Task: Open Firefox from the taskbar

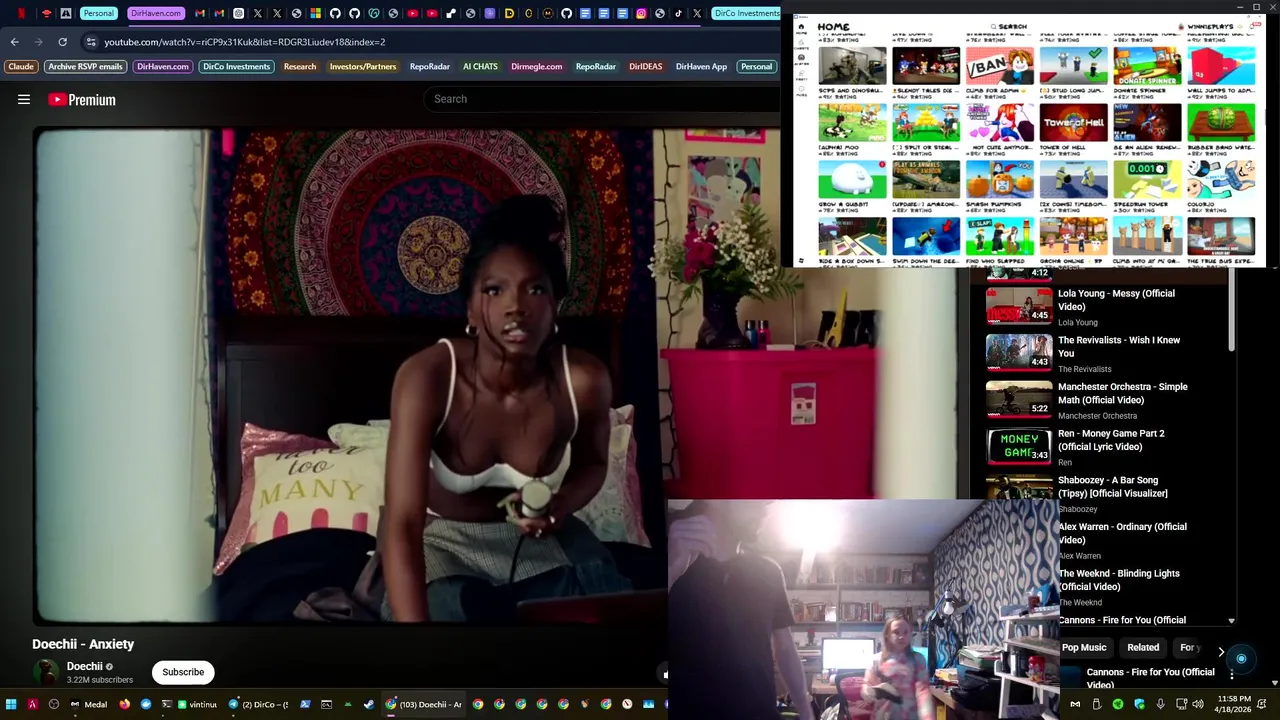Action: [x=124, y=704]
